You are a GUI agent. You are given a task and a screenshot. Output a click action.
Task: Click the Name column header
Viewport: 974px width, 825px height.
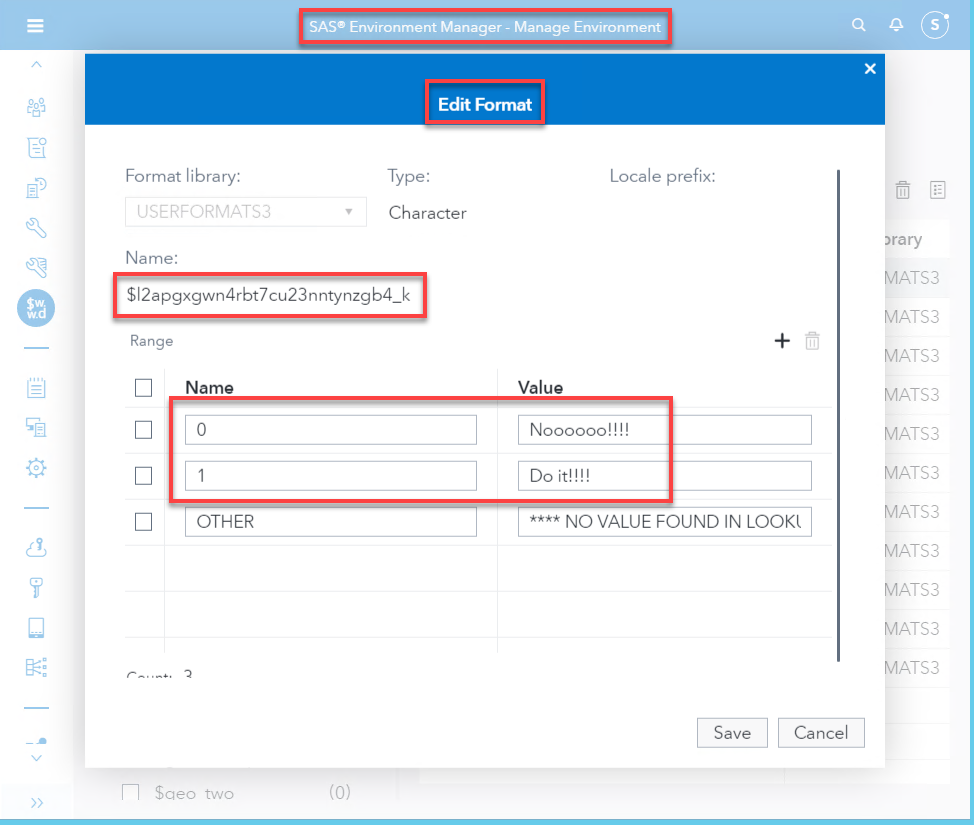click(209, 388)
